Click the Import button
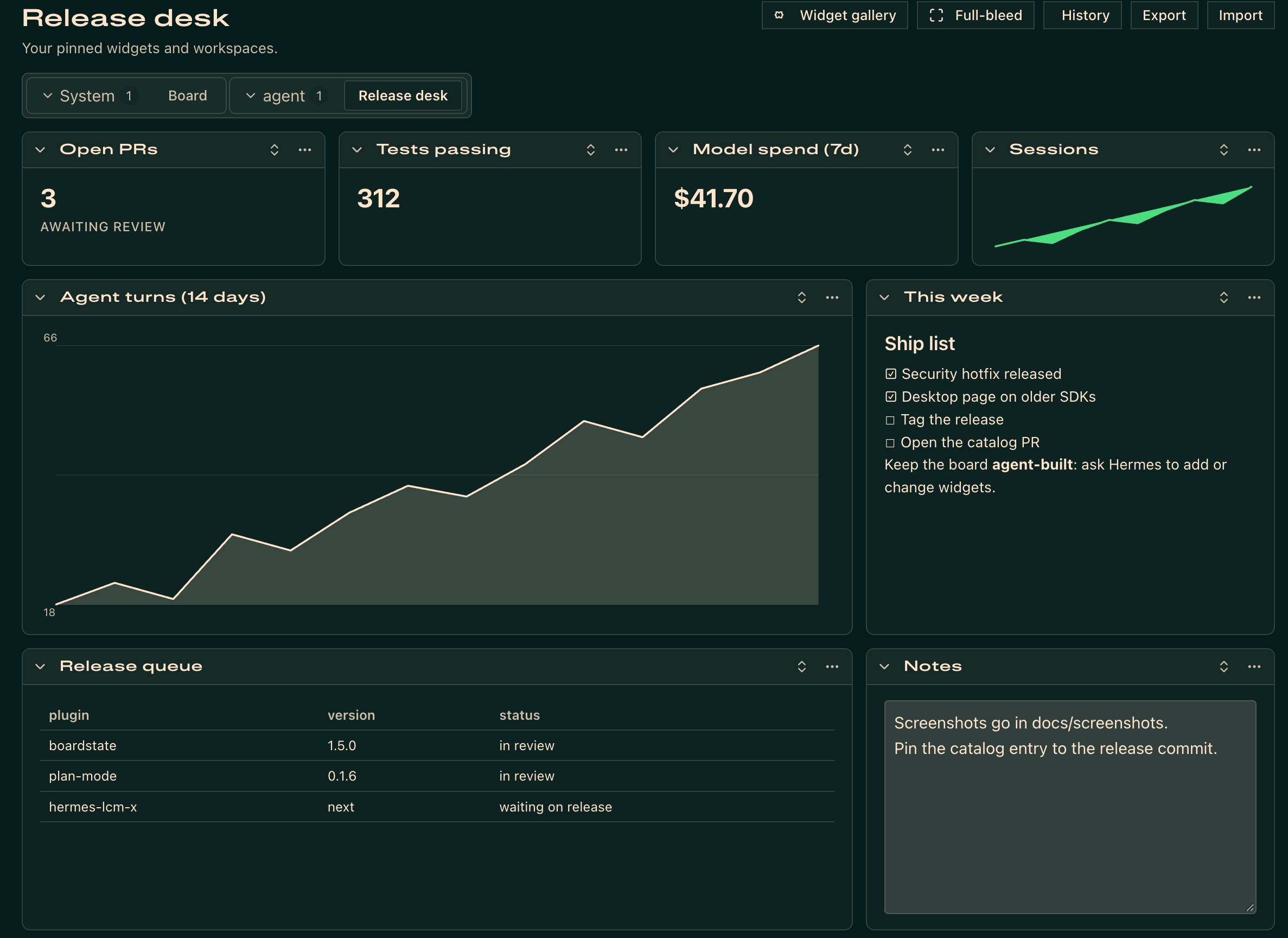 [x=1241, y=15]
